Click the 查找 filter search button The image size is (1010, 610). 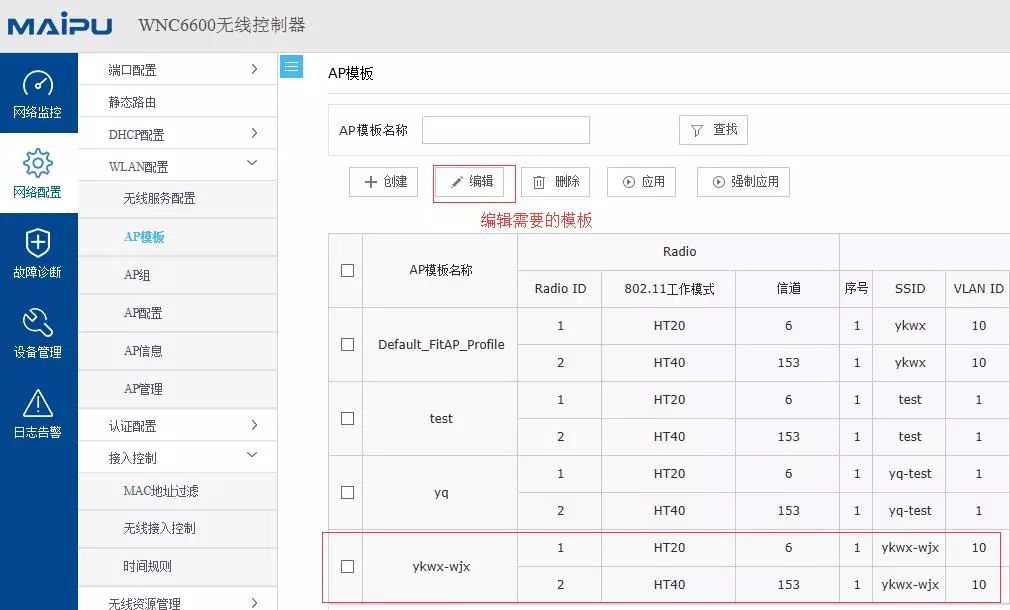click(713, 130)
